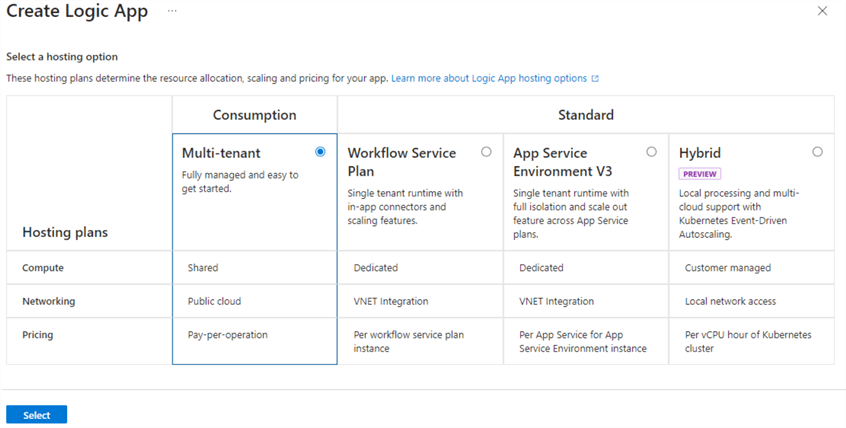Click the Multi-tenant plan title
846x428 pixels.
221,153
